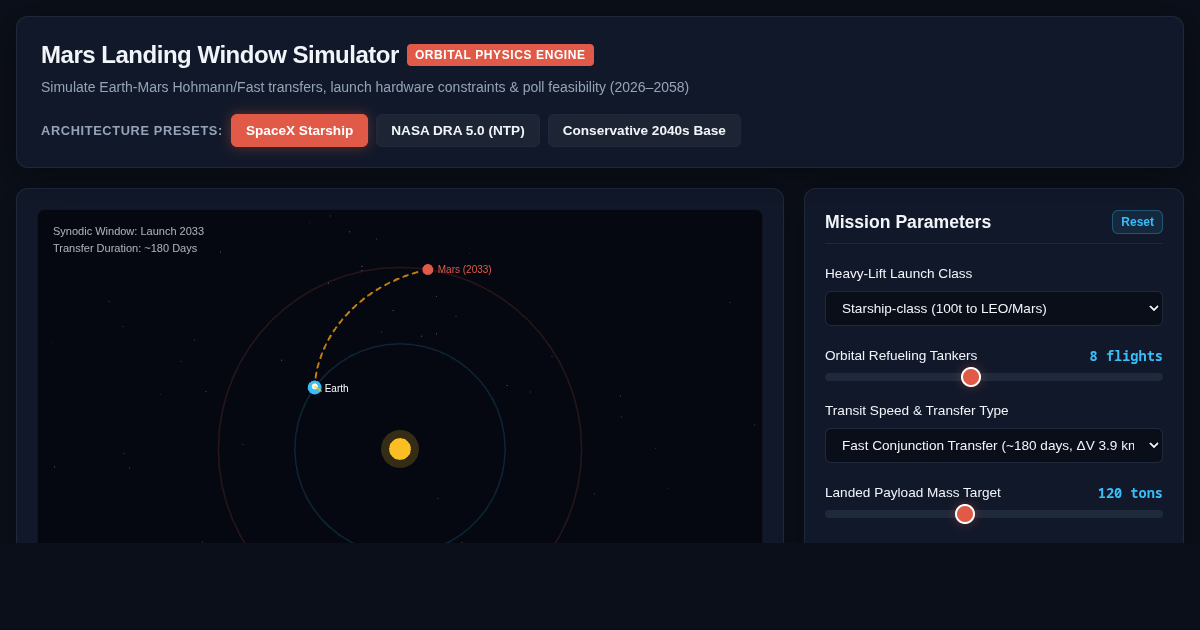Apply the Conservative 2040s Base preset
The image size is (1200, 630).
coord(644,130)
